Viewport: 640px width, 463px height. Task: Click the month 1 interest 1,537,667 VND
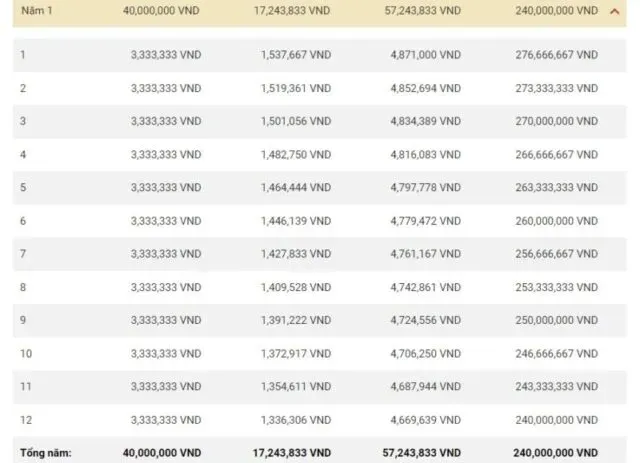click(x=294, y=53)
